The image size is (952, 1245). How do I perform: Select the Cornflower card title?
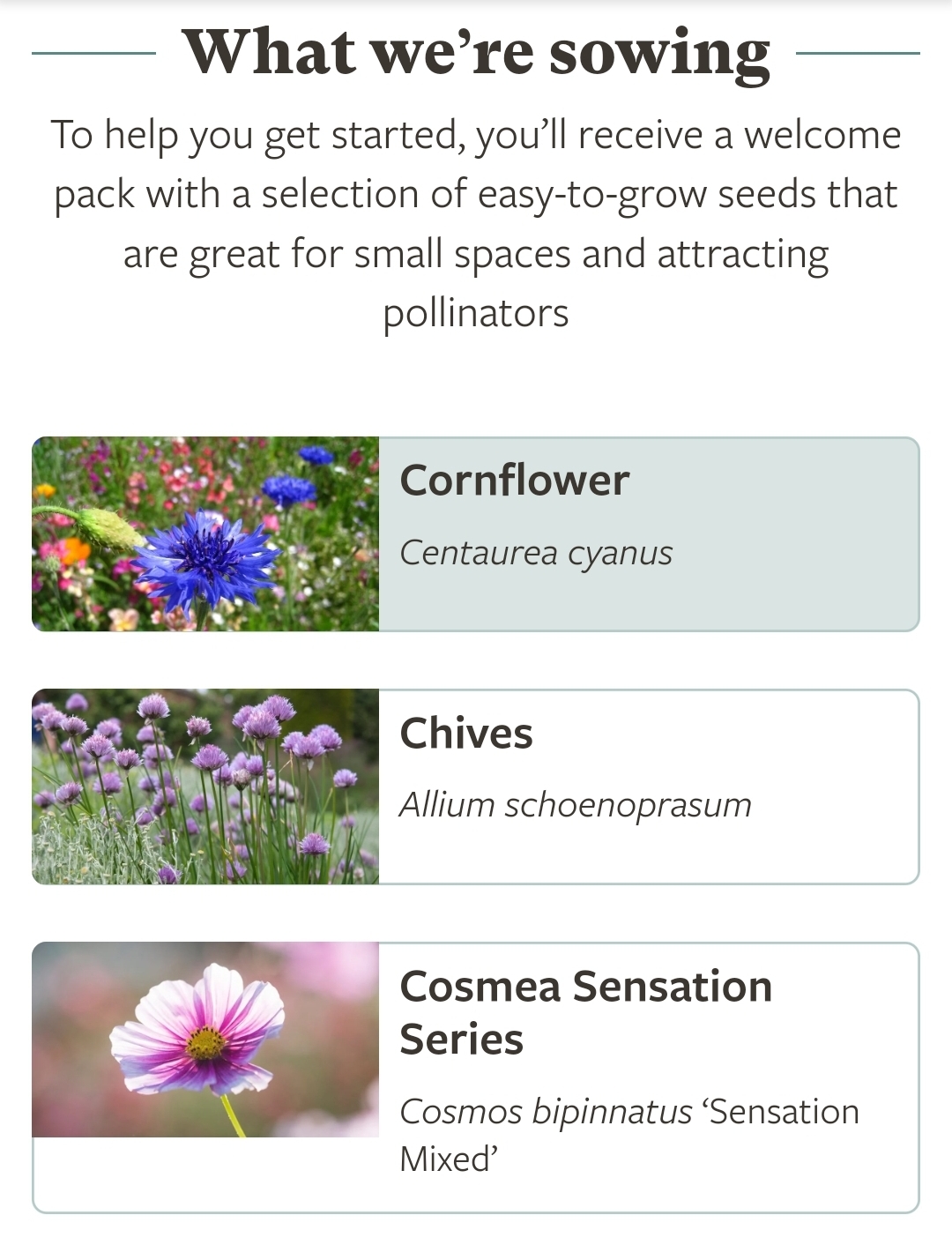pyautogui.click(x=515, y=481)
